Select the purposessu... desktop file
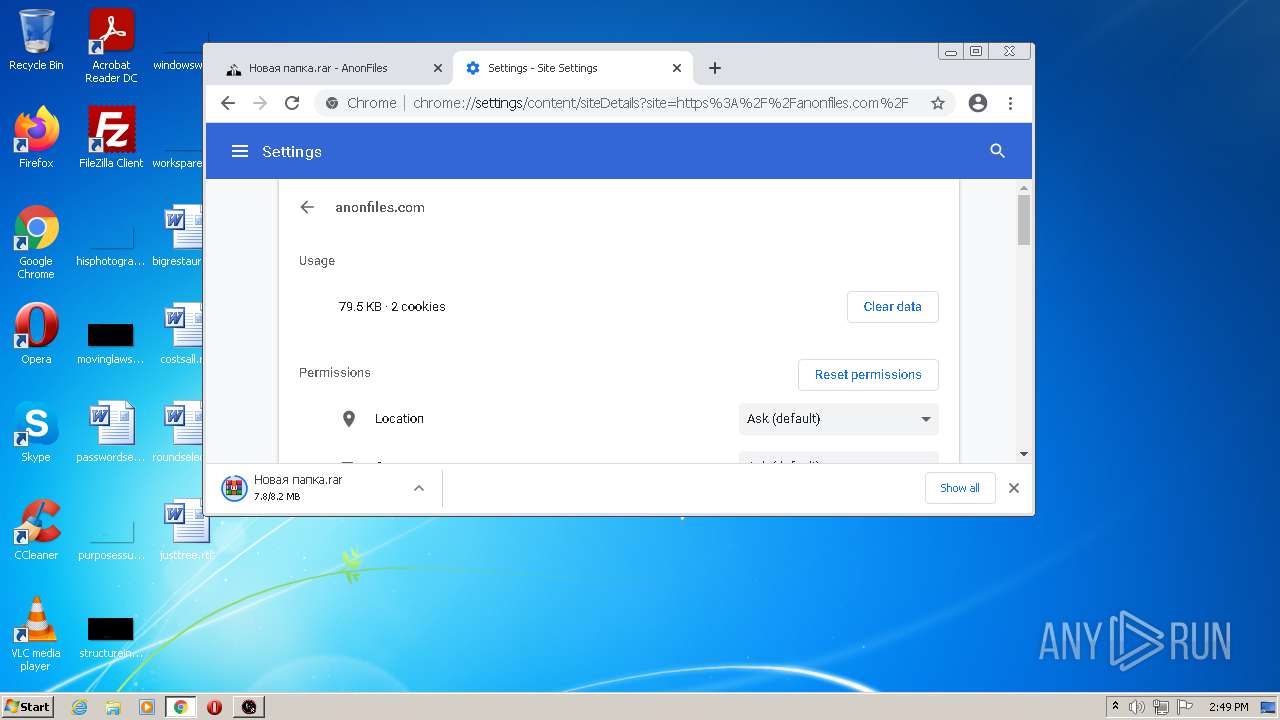This screenshot has width=1280, height=720. [x=111, y=540]
